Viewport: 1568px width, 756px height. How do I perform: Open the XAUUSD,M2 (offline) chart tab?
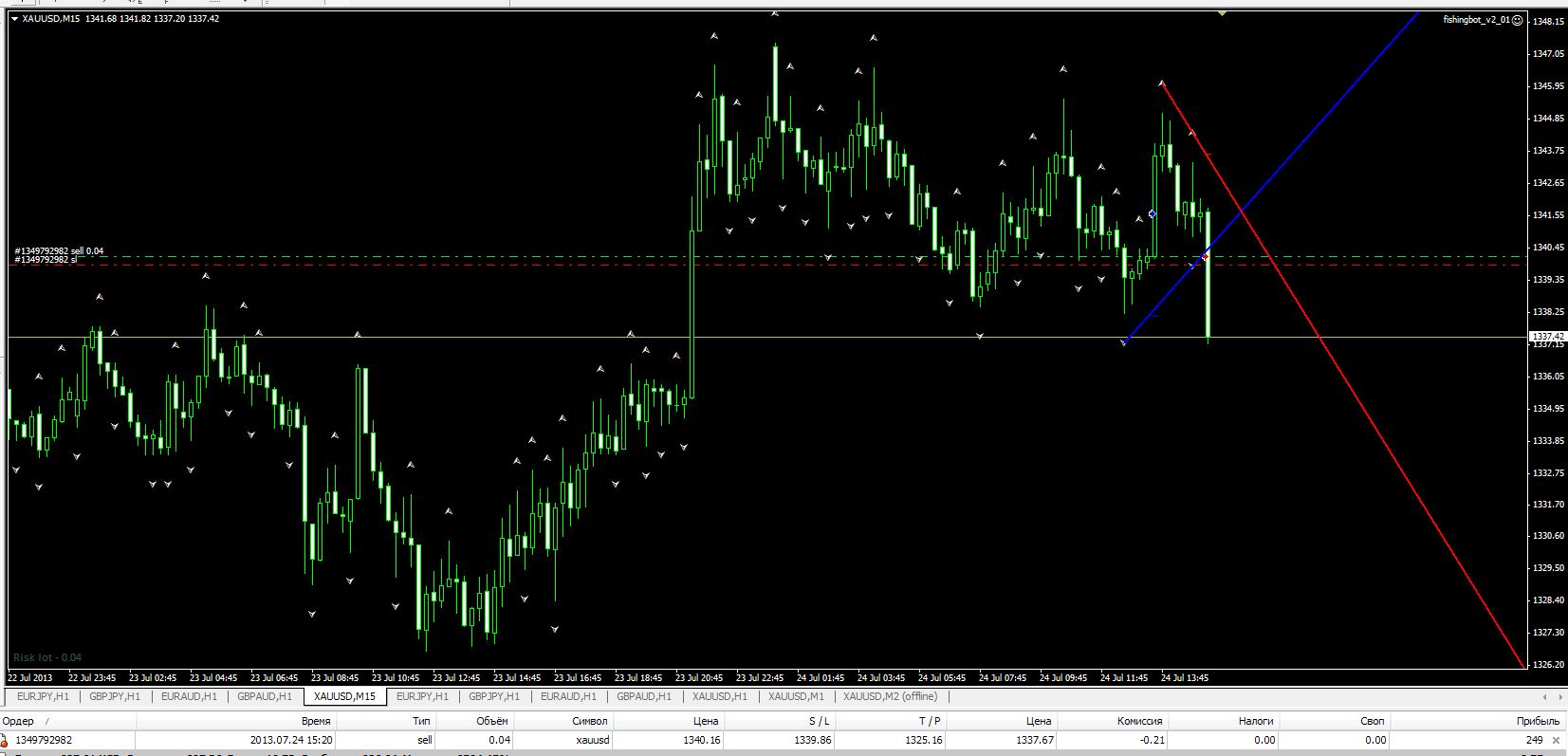pos(890,696)
